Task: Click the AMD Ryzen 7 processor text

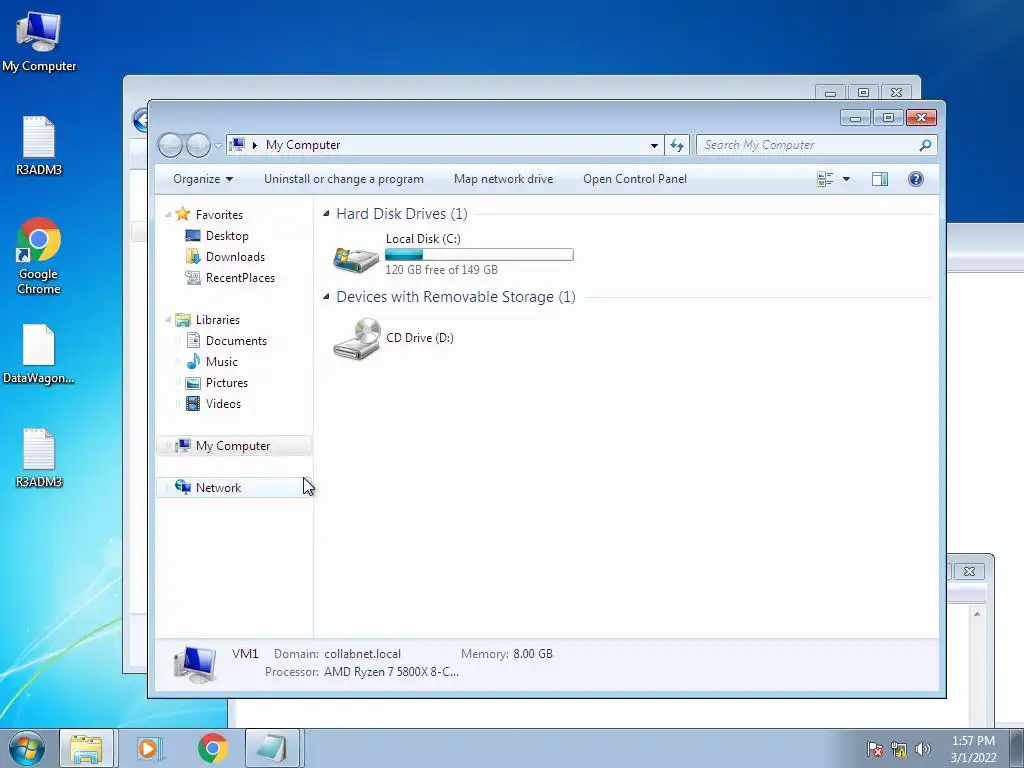Action: (x=391, y=672)
